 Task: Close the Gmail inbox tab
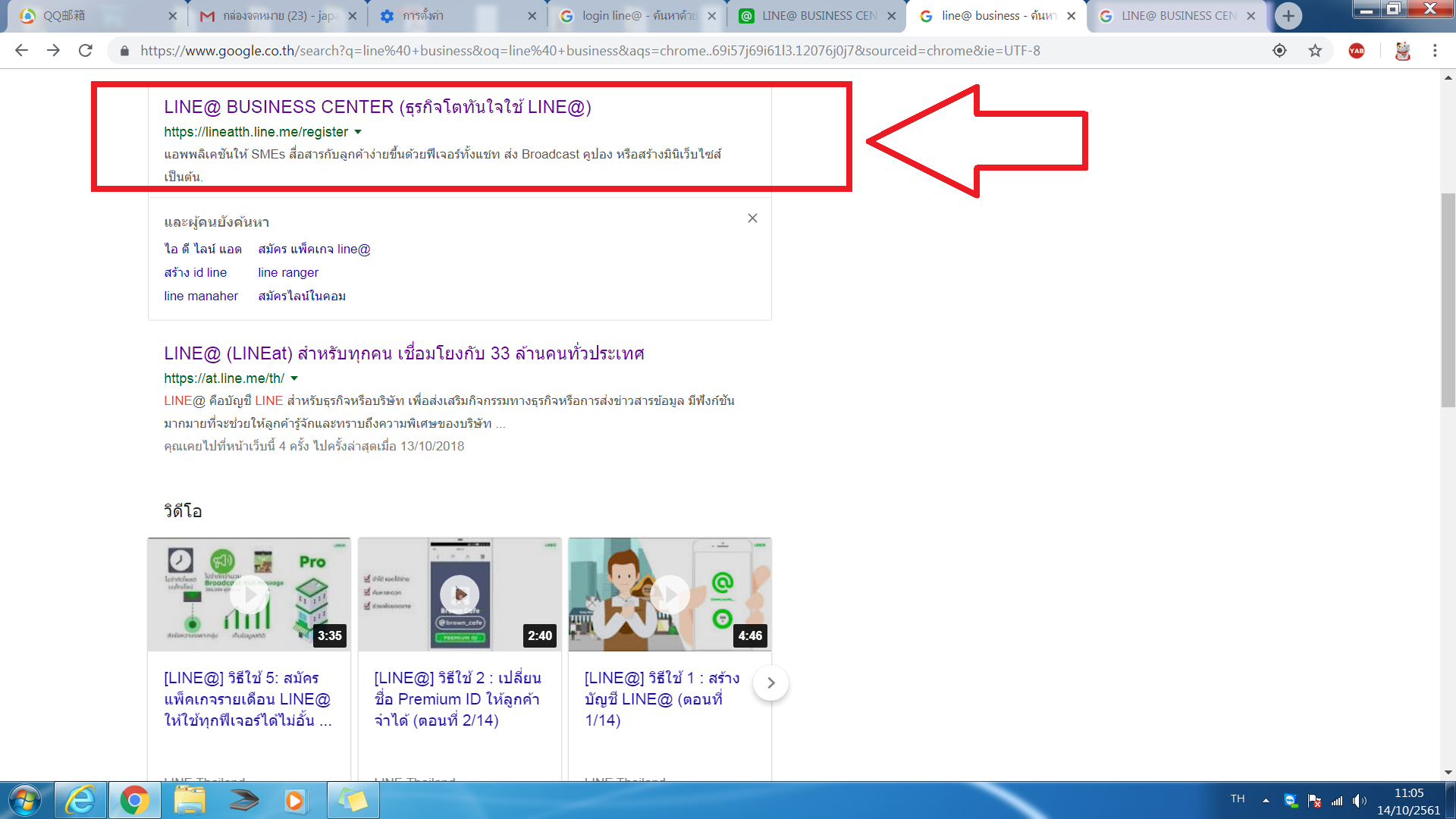pyautogui.click(x=352, y=16)
